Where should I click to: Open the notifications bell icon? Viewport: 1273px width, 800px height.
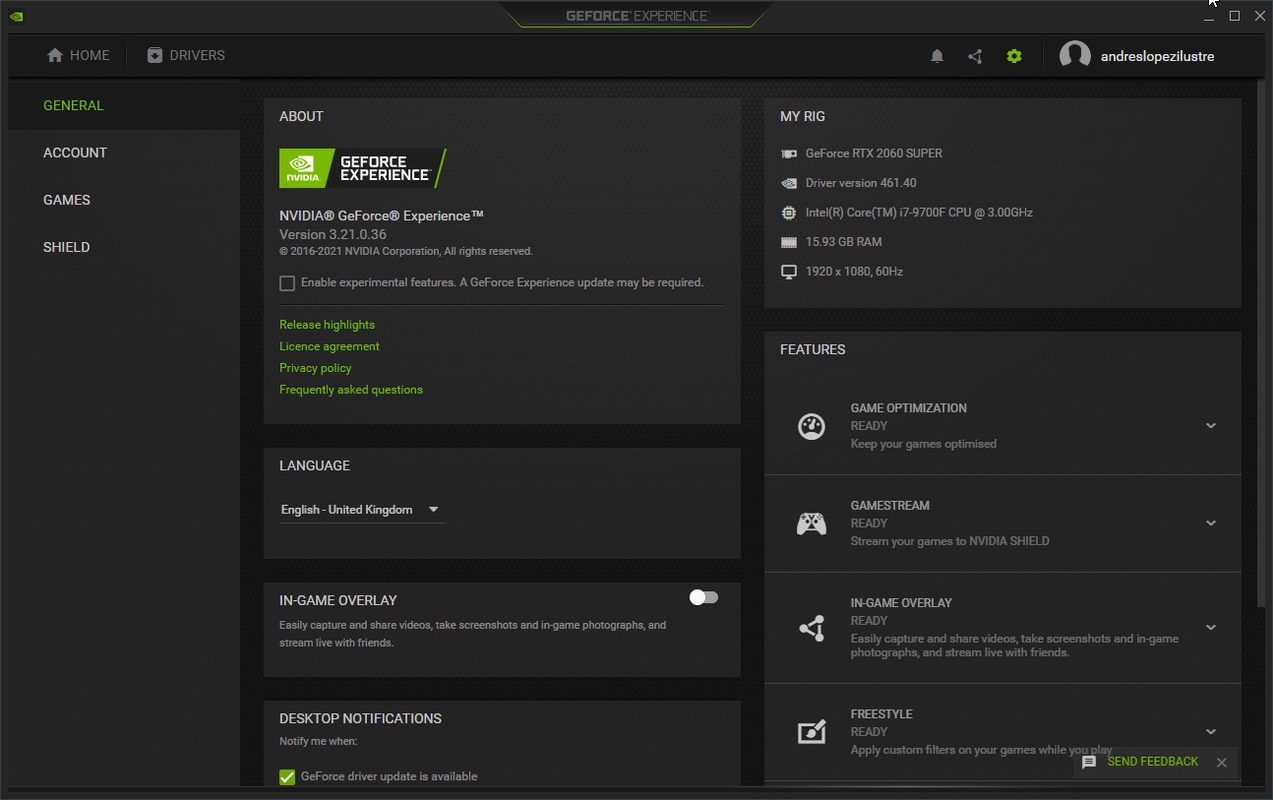click(937, 56)
